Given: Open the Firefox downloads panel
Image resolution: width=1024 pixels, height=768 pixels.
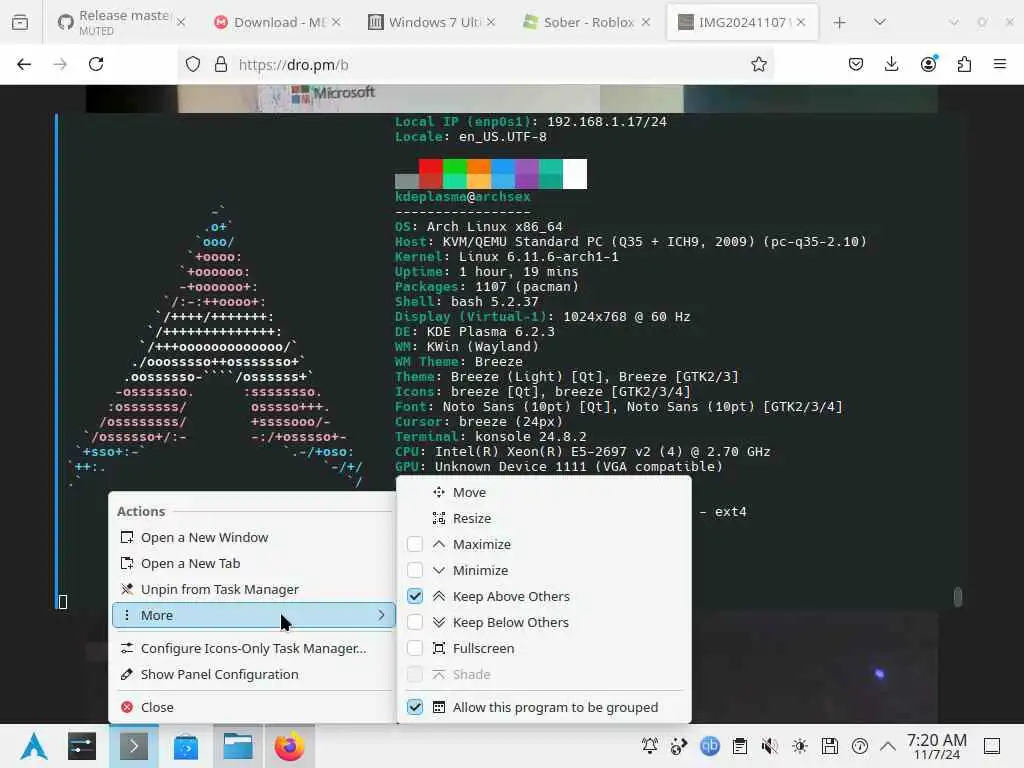Looking at the screenshot, I should (x=891, y=64).
